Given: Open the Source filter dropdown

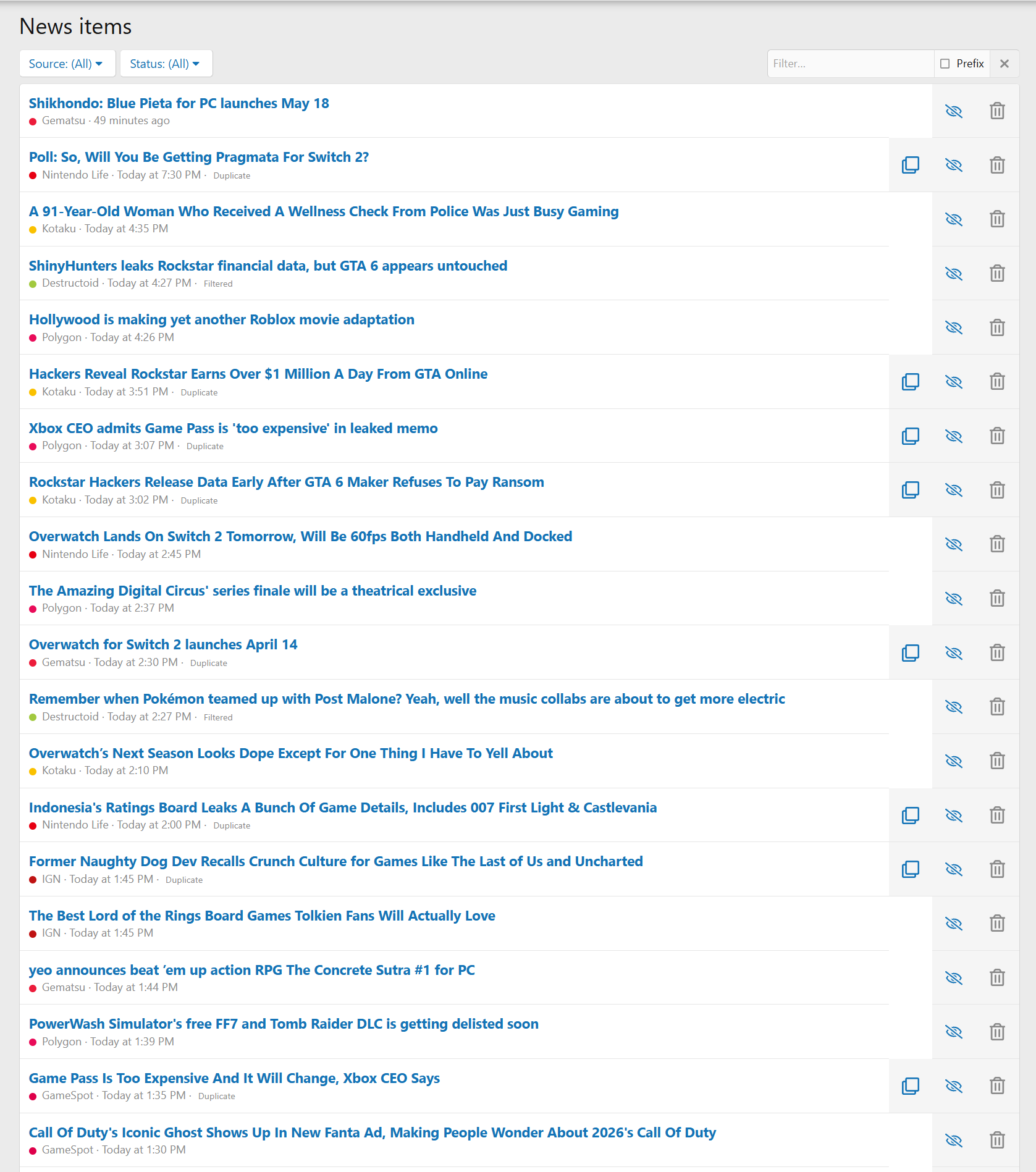Looking at the screenshot, I should tap(67, 64).
